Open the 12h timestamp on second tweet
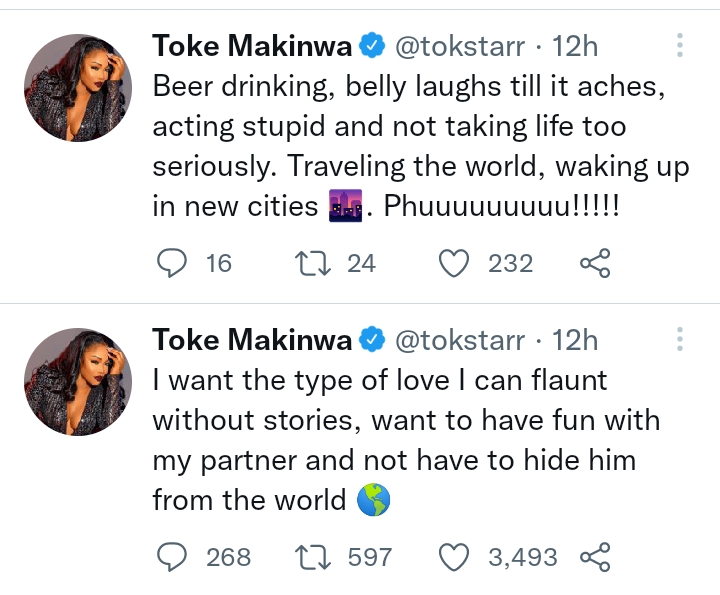 (x=576, y=340)
